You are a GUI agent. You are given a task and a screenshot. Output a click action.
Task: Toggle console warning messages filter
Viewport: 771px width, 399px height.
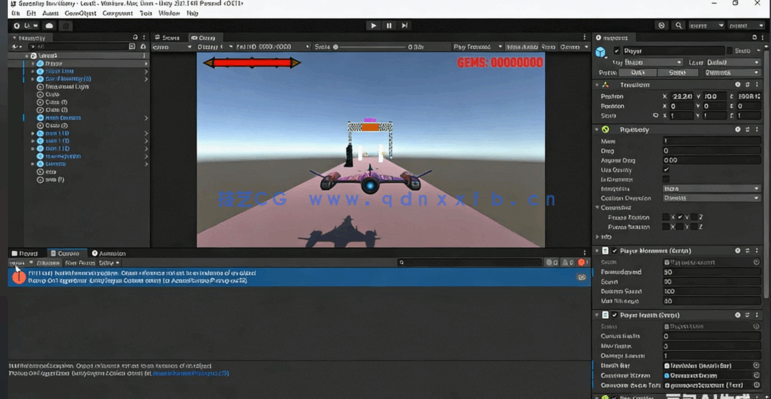(567, 263)
